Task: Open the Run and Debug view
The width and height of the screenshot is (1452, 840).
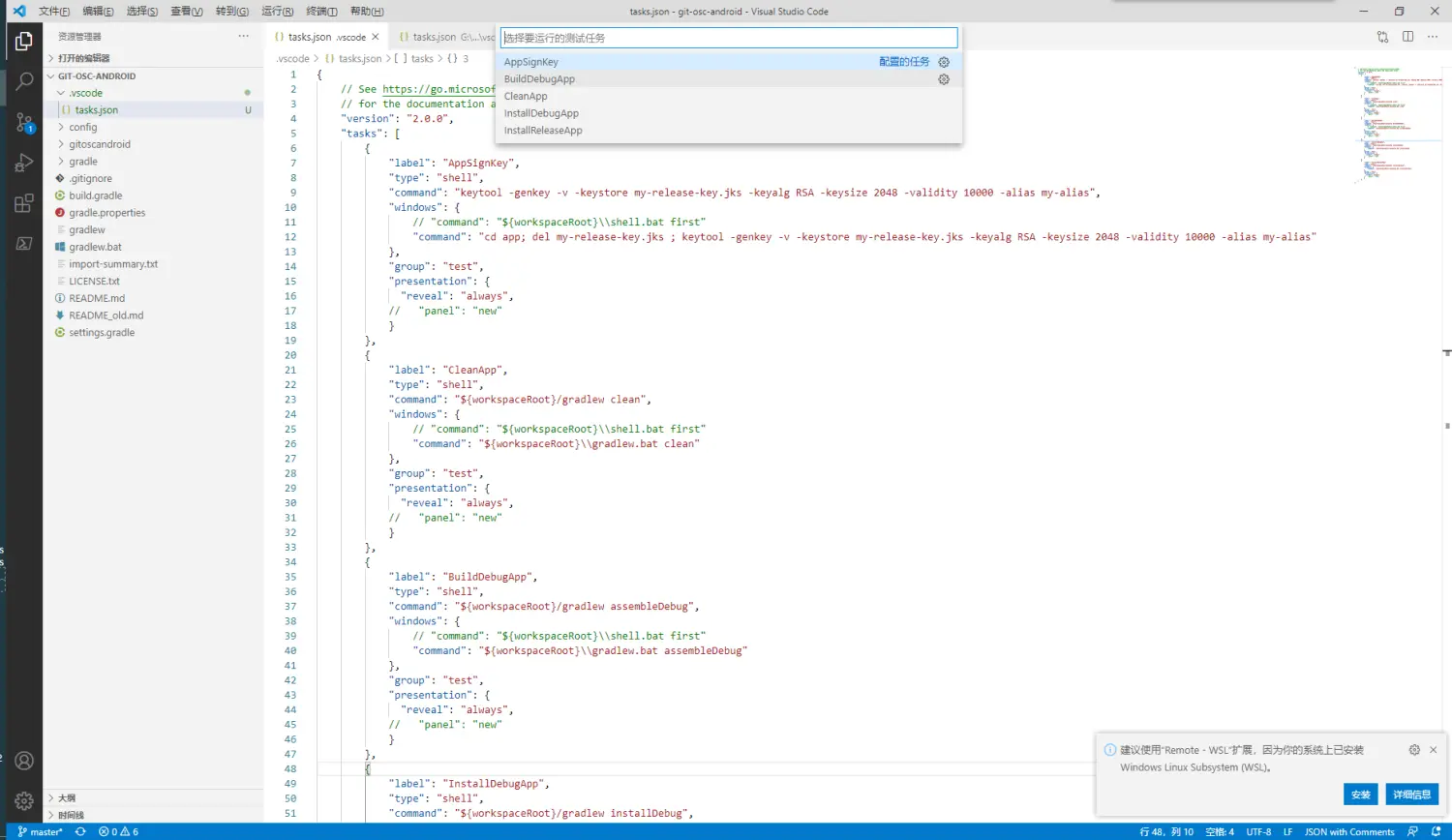Action: coord(24,164)
